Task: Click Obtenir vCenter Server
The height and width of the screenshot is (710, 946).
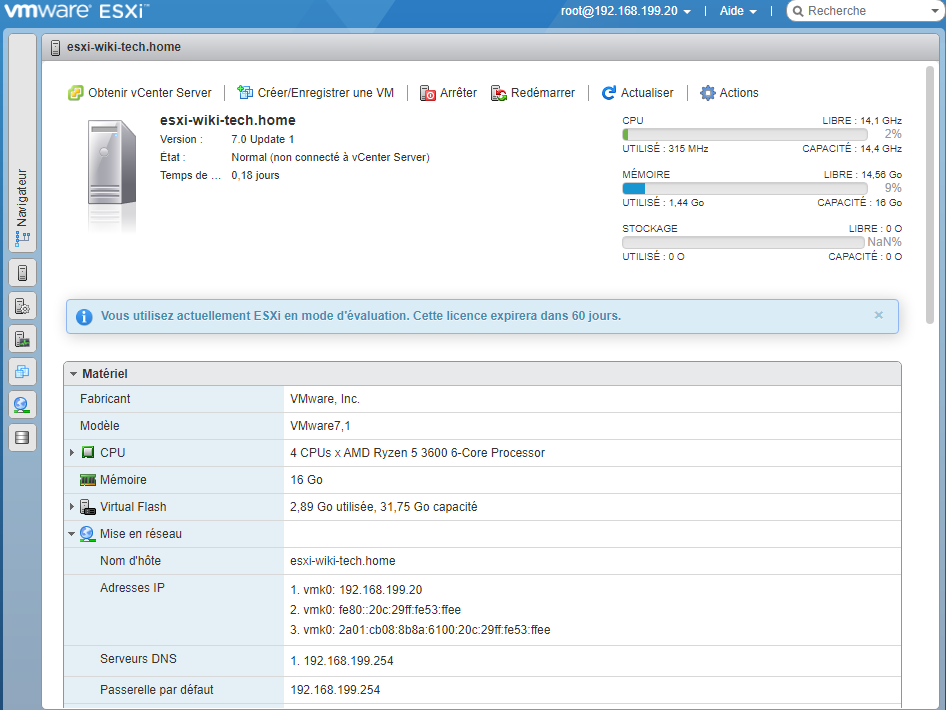Action: [x=140, y=93]
